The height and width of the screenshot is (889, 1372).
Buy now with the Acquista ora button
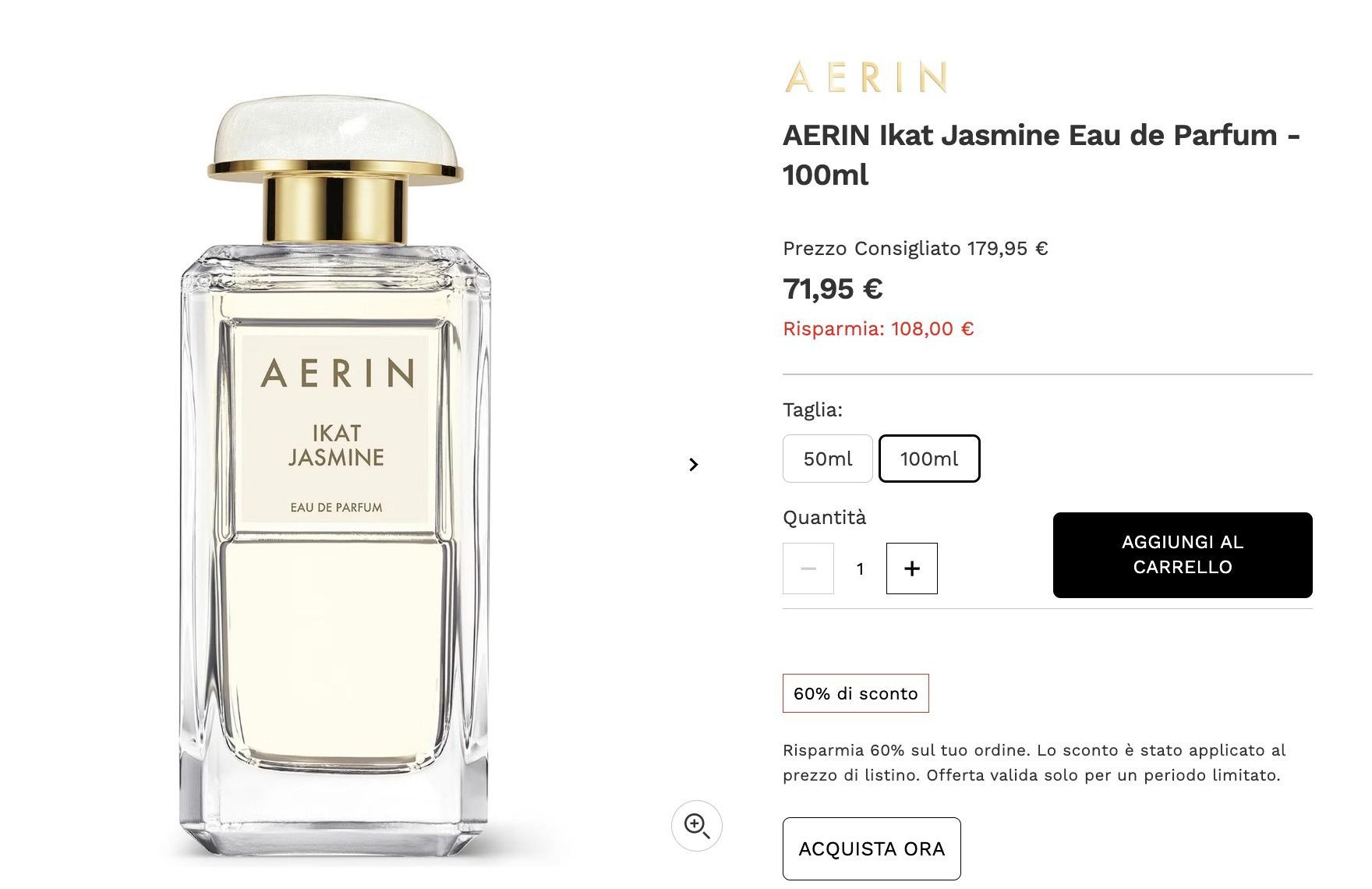872,848
